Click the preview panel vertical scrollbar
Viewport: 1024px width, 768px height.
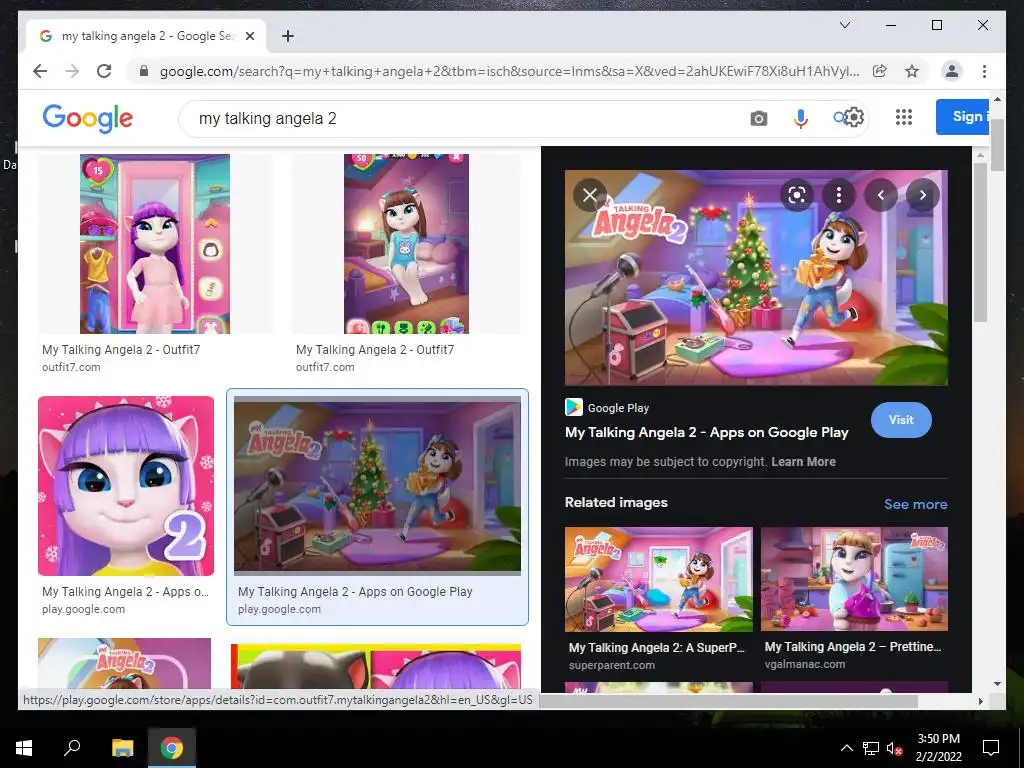coord(980,242)
